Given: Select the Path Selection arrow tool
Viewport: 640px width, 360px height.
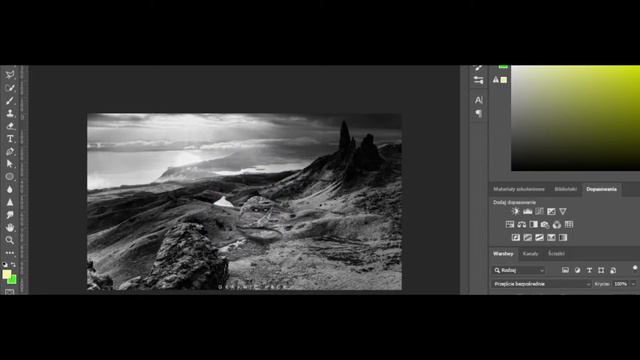Looking at the screenshot, I should pos(10,164).
